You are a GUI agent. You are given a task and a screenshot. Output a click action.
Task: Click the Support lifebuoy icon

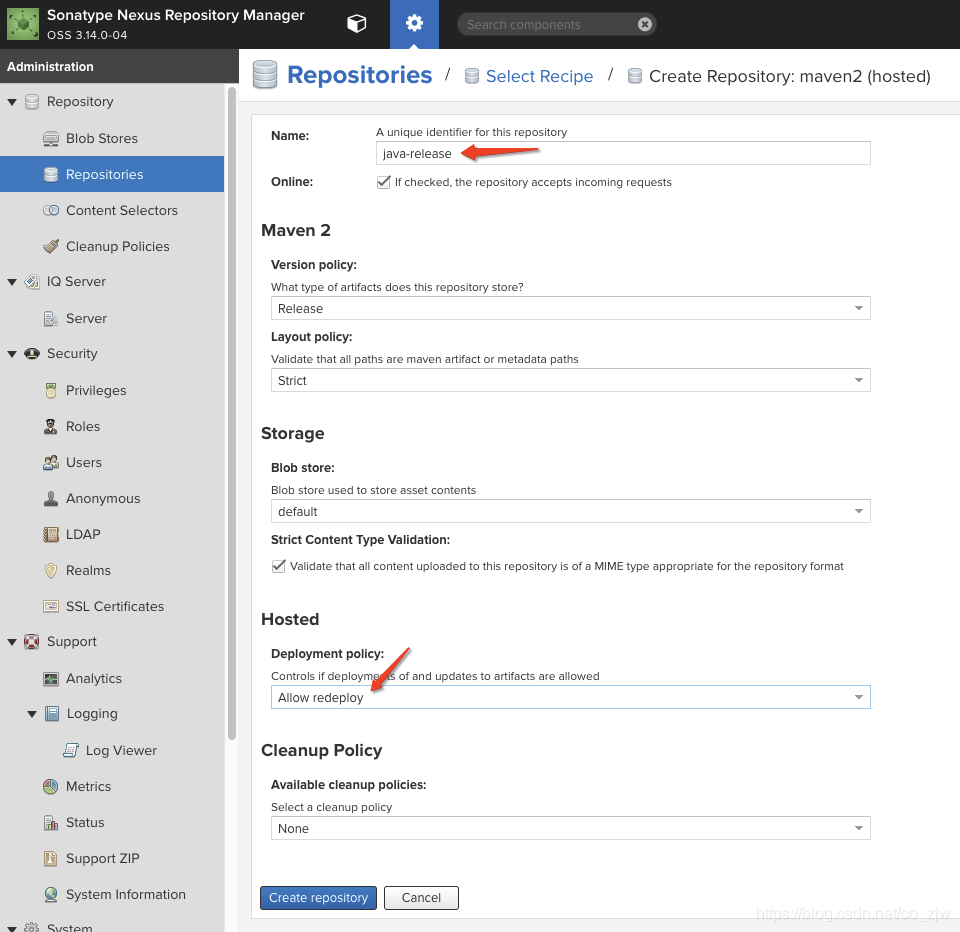click(32, 642)
